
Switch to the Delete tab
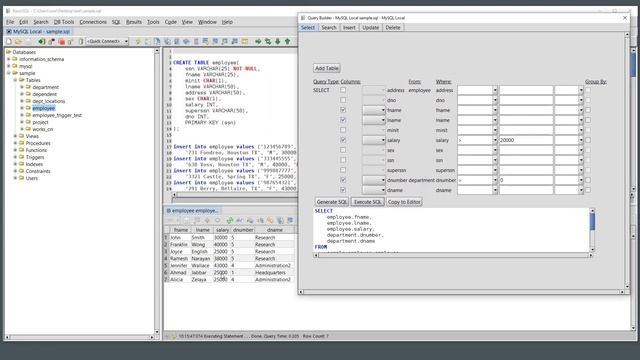(x=393, y=27)
